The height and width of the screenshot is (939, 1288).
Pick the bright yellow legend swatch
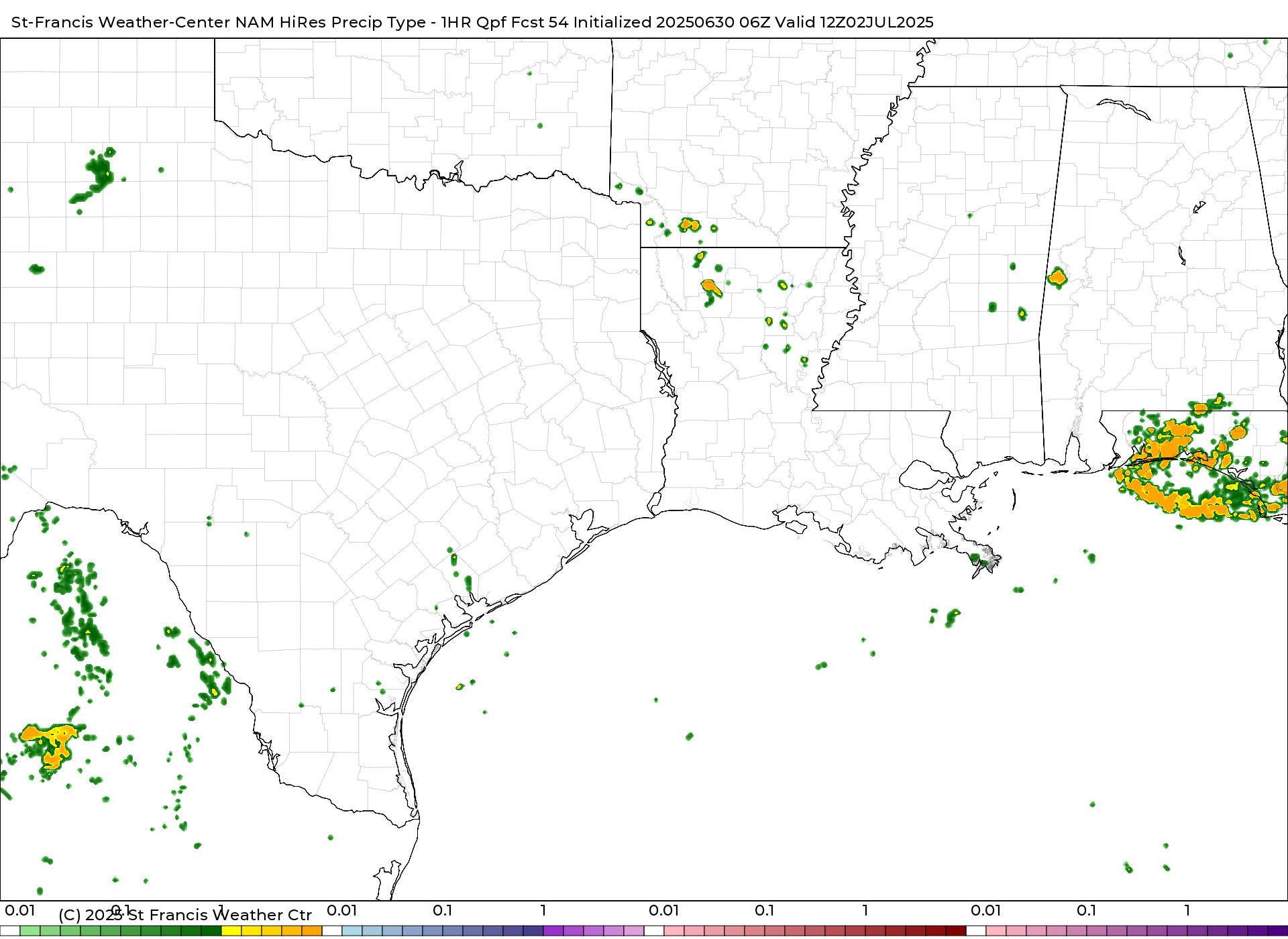[231, 931]
